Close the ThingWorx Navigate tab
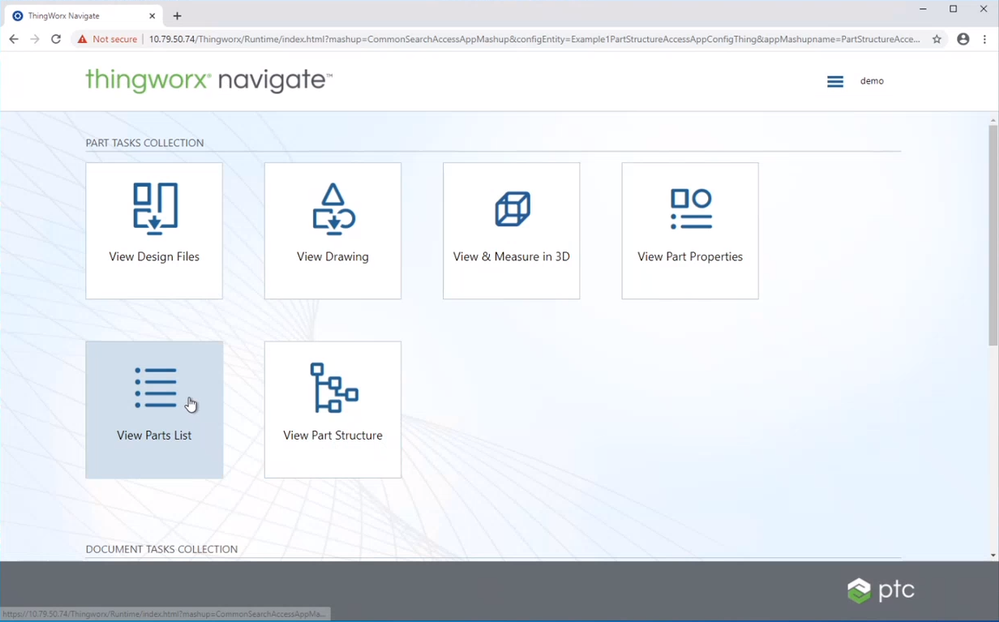 pyautogui.click(x=152, y=16)
